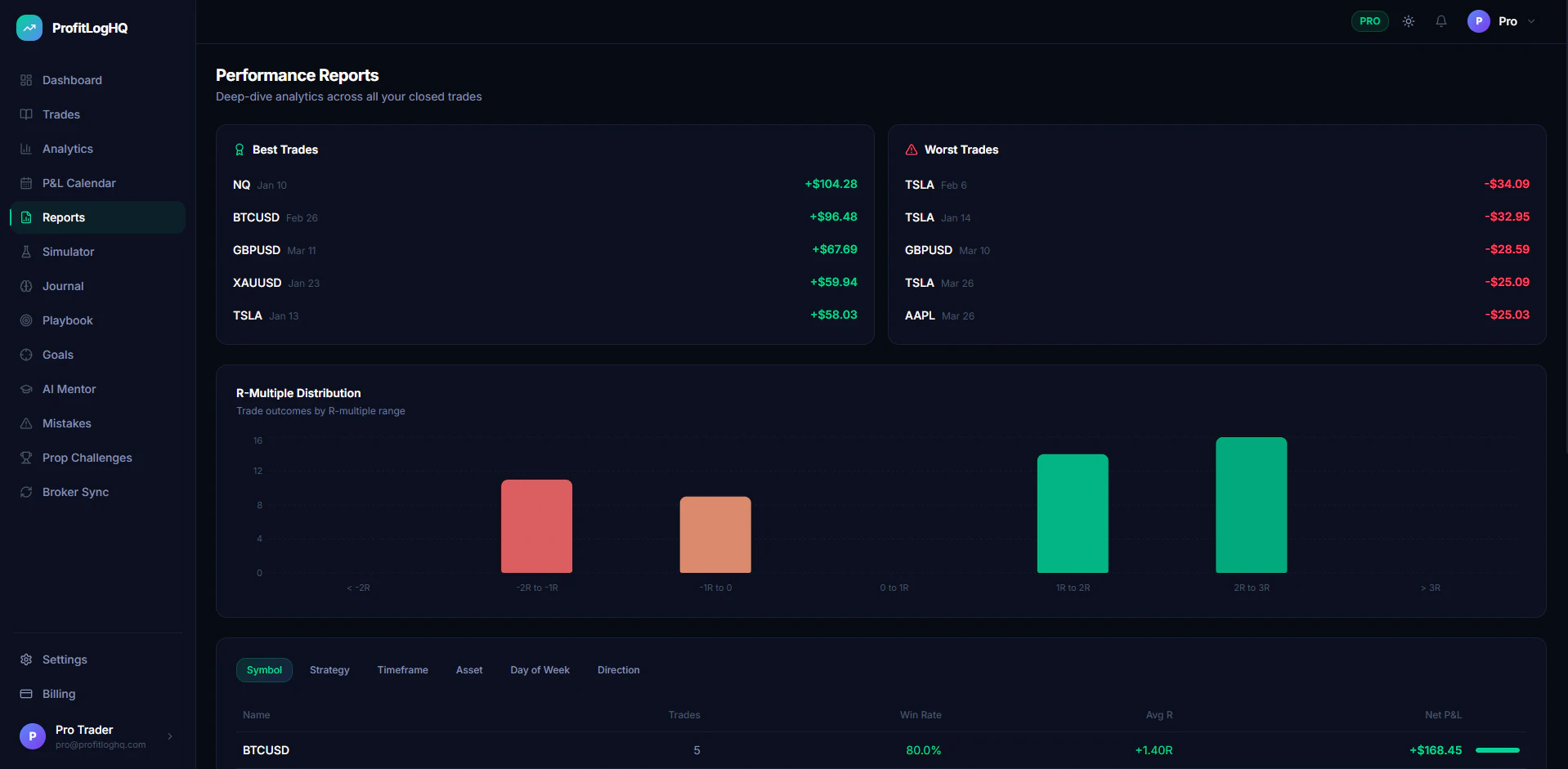Click the +$168.45 Net P&L value
Viewport: 1568px width, 769px height.
1436,750
